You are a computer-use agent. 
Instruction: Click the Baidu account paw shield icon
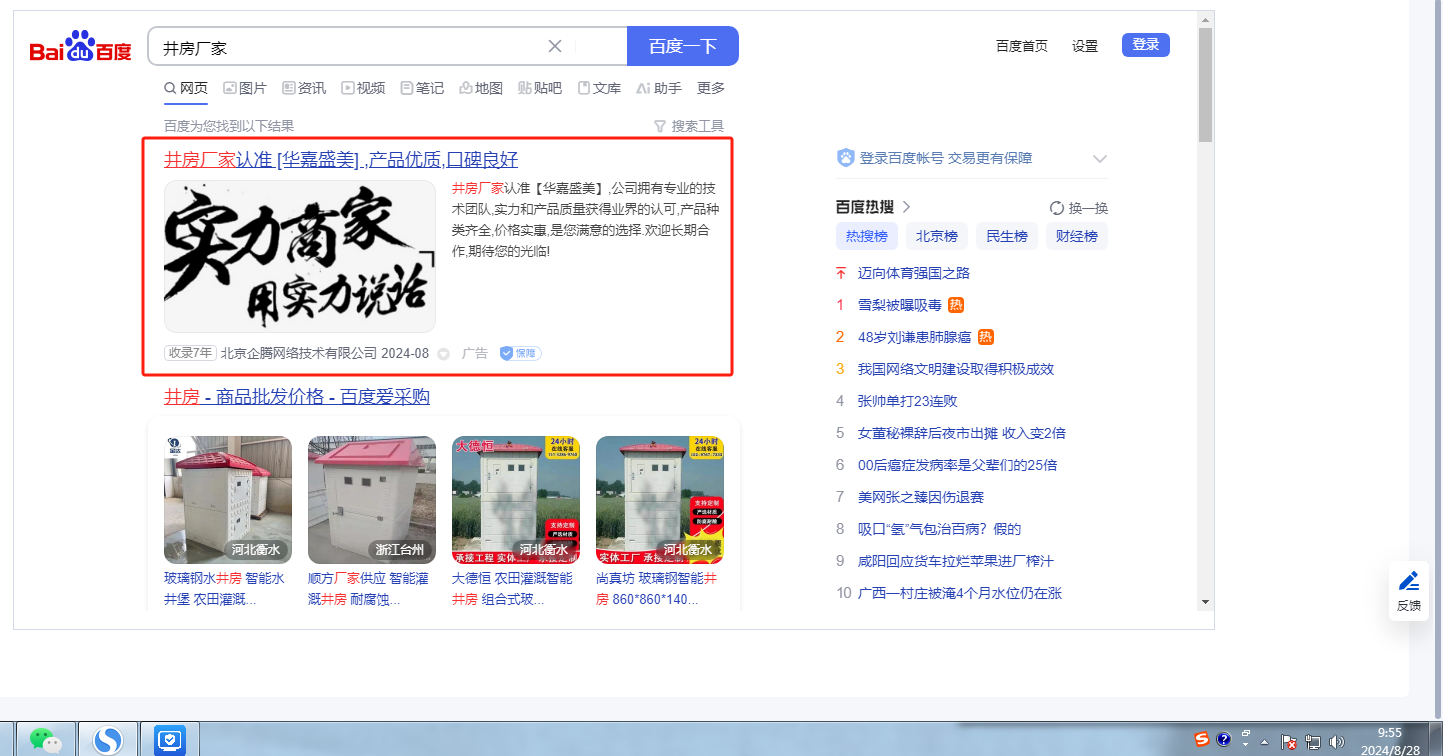845,158
